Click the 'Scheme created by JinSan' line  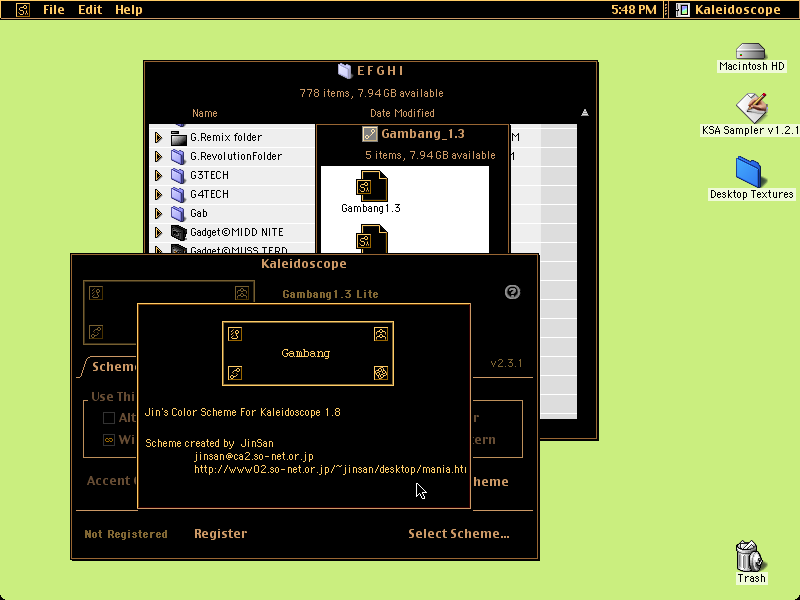click(209, 443)
